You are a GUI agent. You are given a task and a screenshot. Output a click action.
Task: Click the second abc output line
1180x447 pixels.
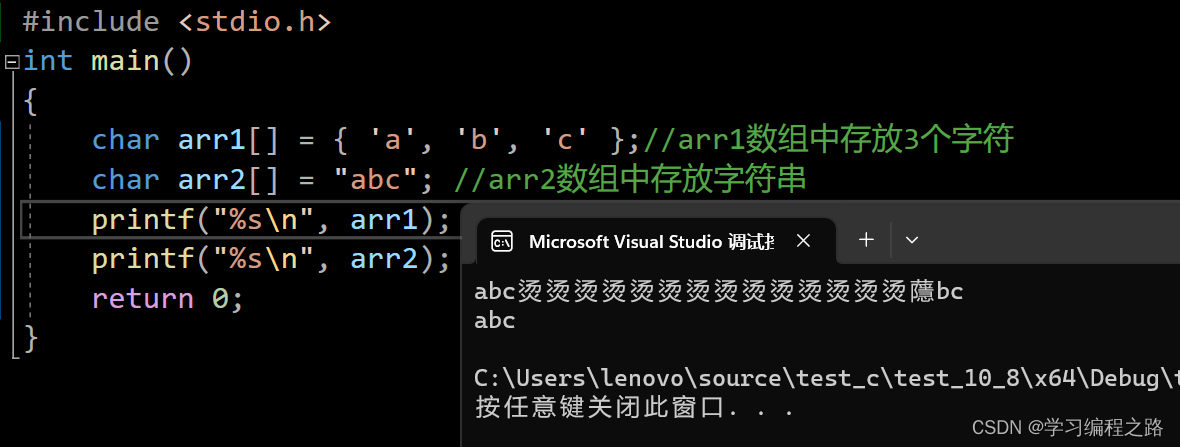(494, 321)
